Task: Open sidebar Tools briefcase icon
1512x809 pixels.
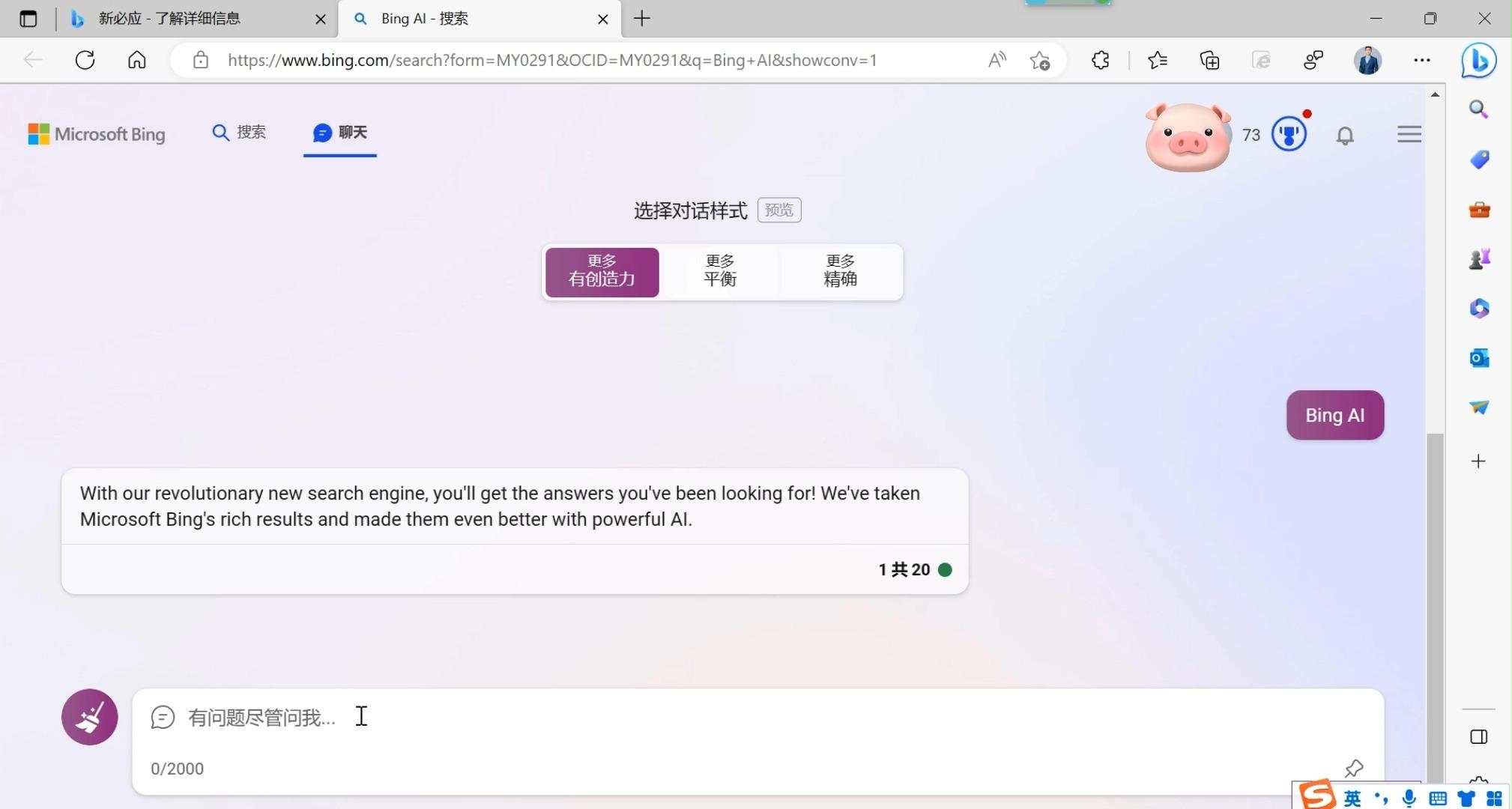Action: click(x=1478, y=210)
